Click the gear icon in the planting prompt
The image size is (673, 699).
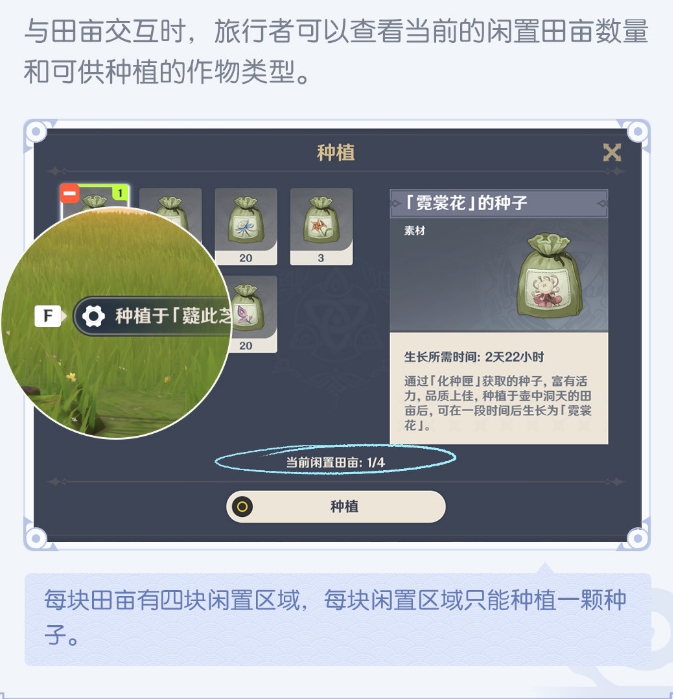(x=94, y=316)
